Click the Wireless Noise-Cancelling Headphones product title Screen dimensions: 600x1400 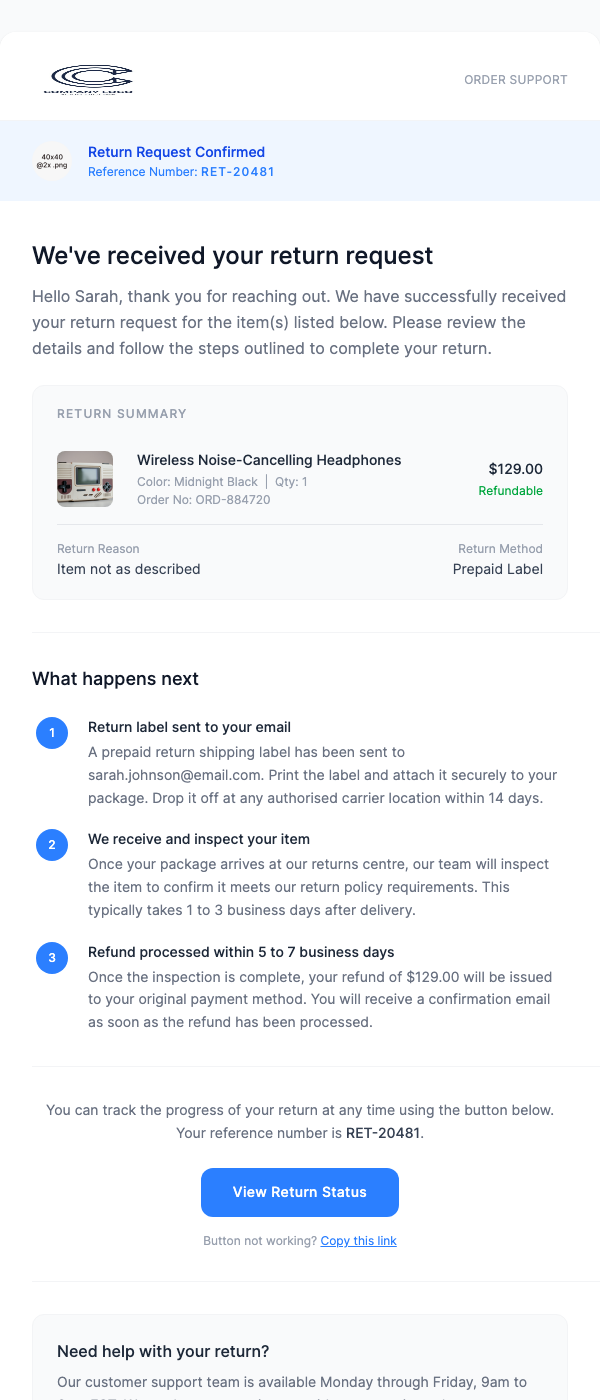269,460
